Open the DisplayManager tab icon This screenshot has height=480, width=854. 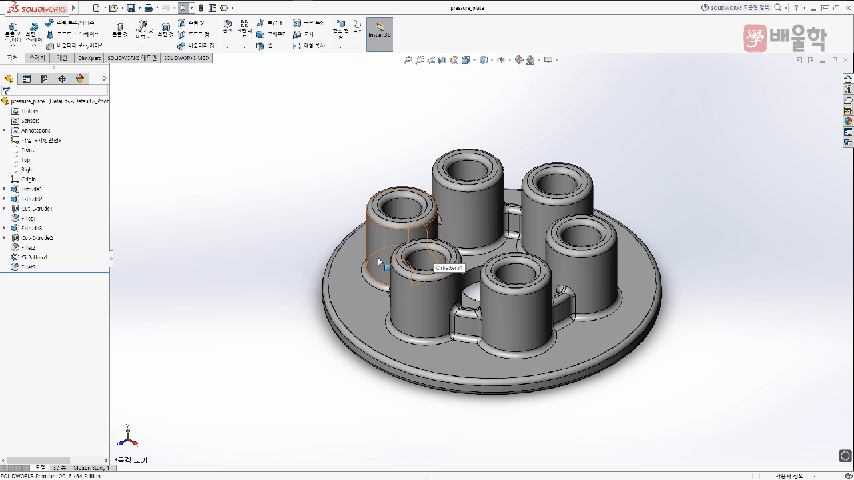point(80,79)
